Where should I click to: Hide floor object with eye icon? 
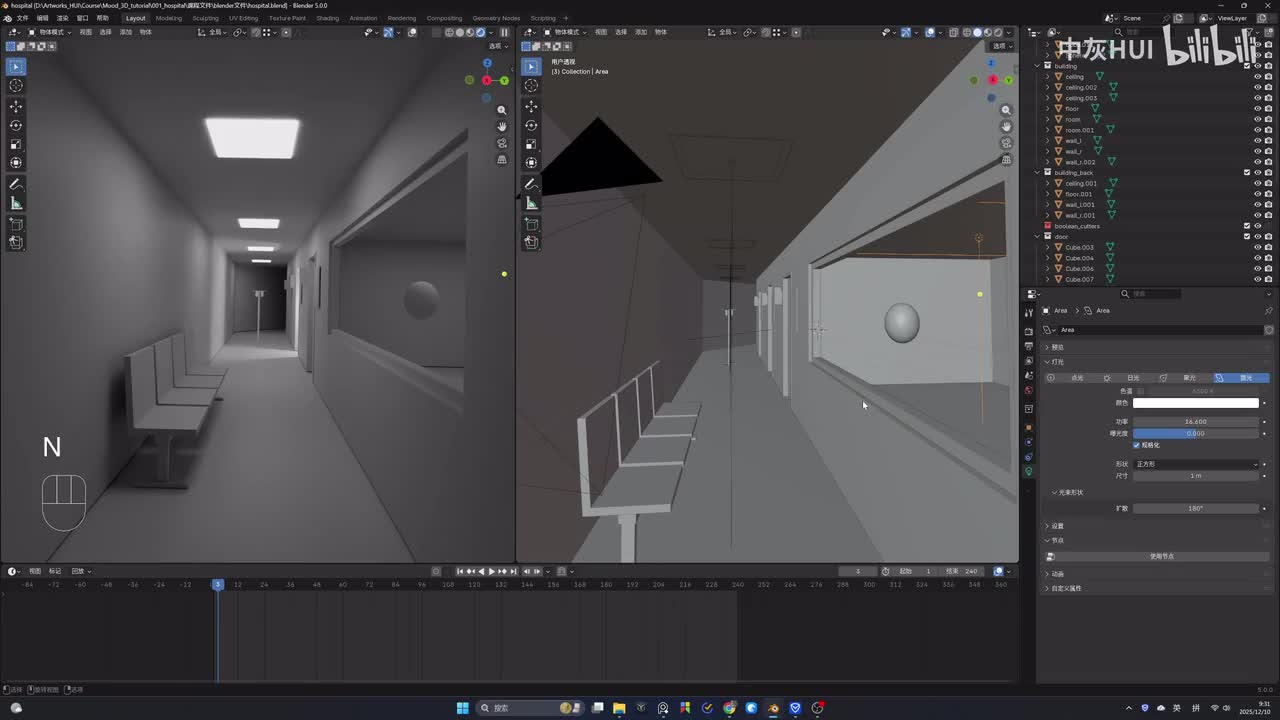coord(1258,109)
